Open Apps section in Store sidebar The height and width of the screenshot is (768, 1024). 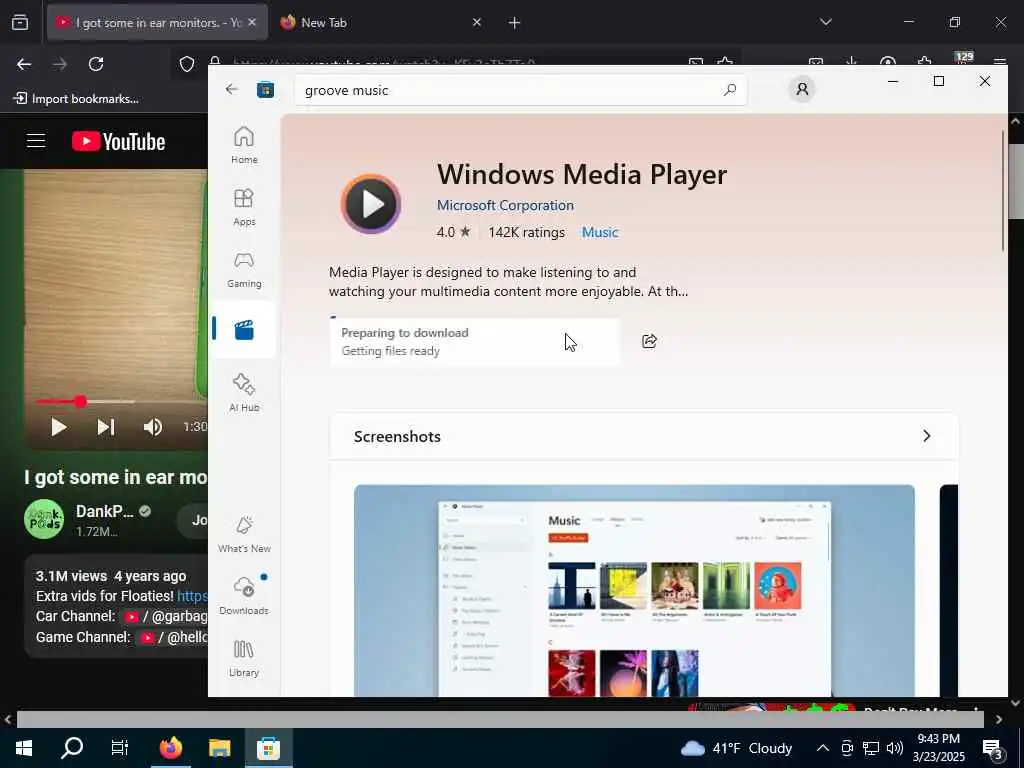click(x=244, y=207)
